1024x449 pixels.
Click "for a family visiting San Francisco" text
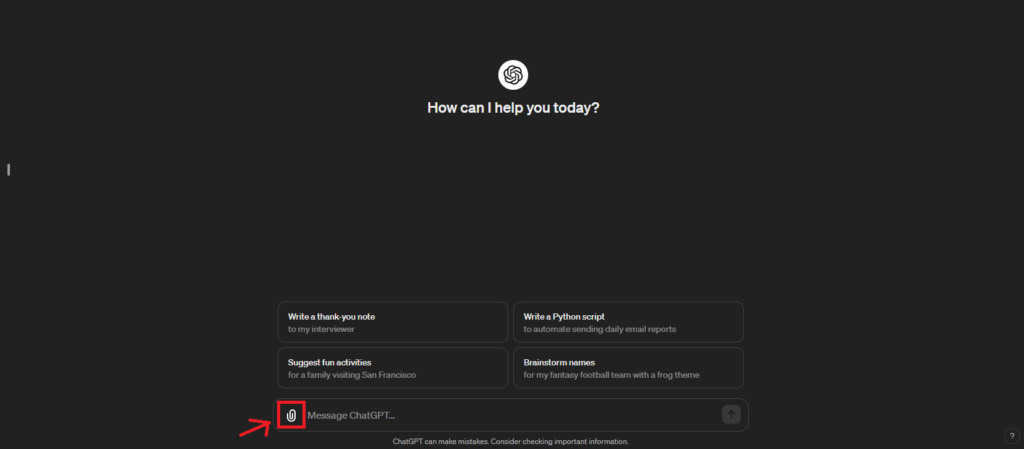(351, 375)
